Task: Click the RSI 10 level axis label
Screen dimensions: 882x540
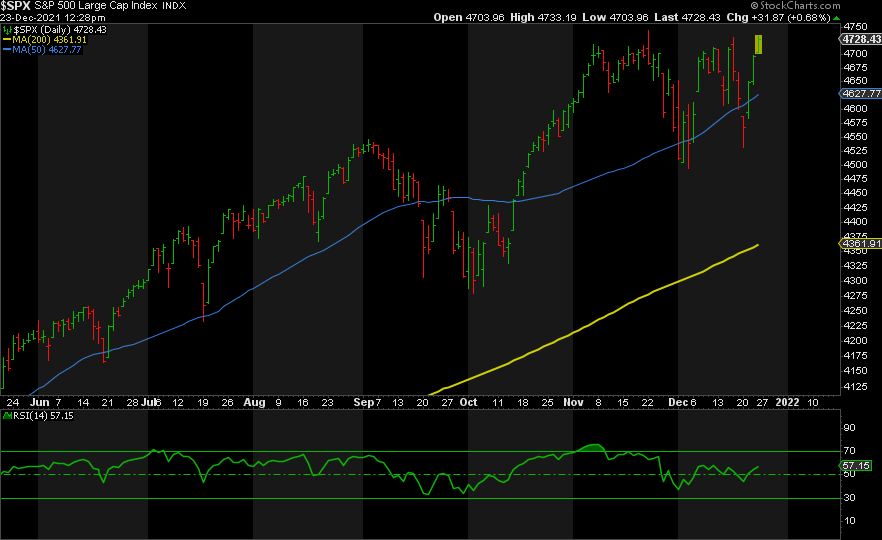Action: 849,521
